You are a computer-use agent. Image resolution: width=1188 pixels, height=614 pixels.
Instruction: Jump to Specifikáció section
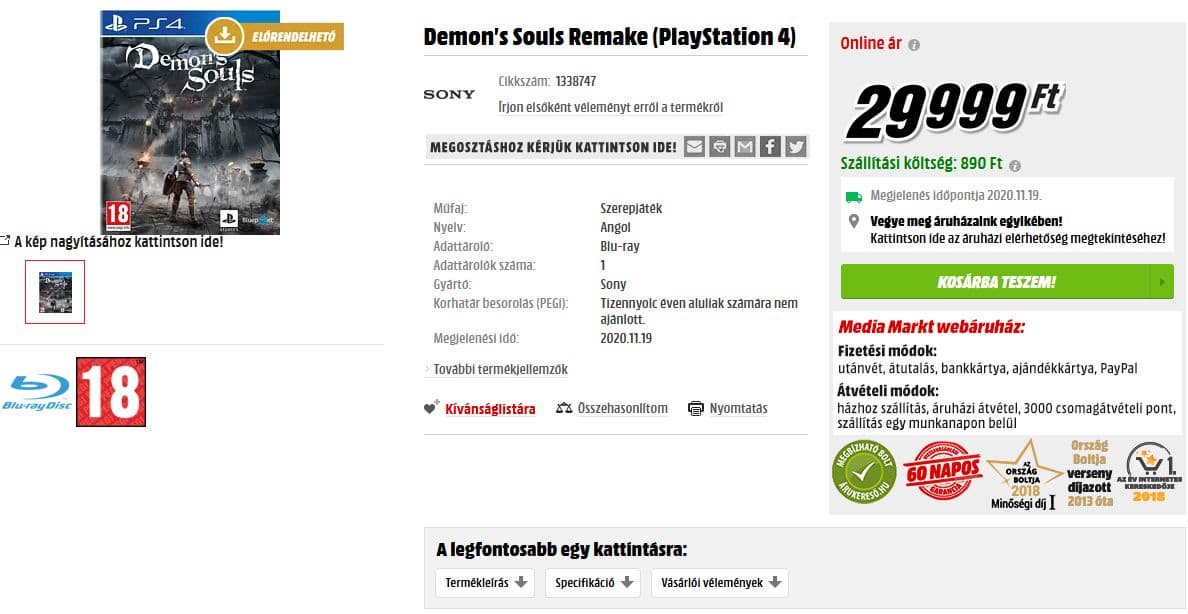tap(592, 583)
